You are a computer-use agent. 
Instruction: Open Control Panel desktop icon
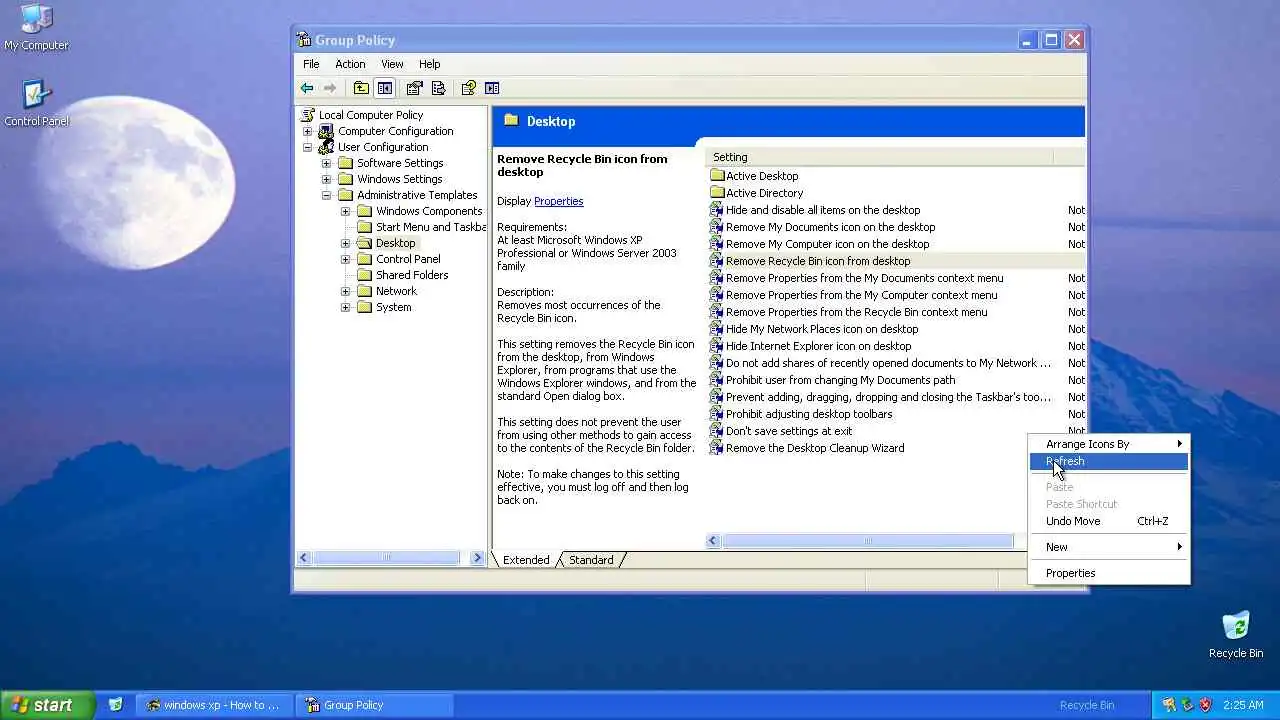(x=36, y=95)
